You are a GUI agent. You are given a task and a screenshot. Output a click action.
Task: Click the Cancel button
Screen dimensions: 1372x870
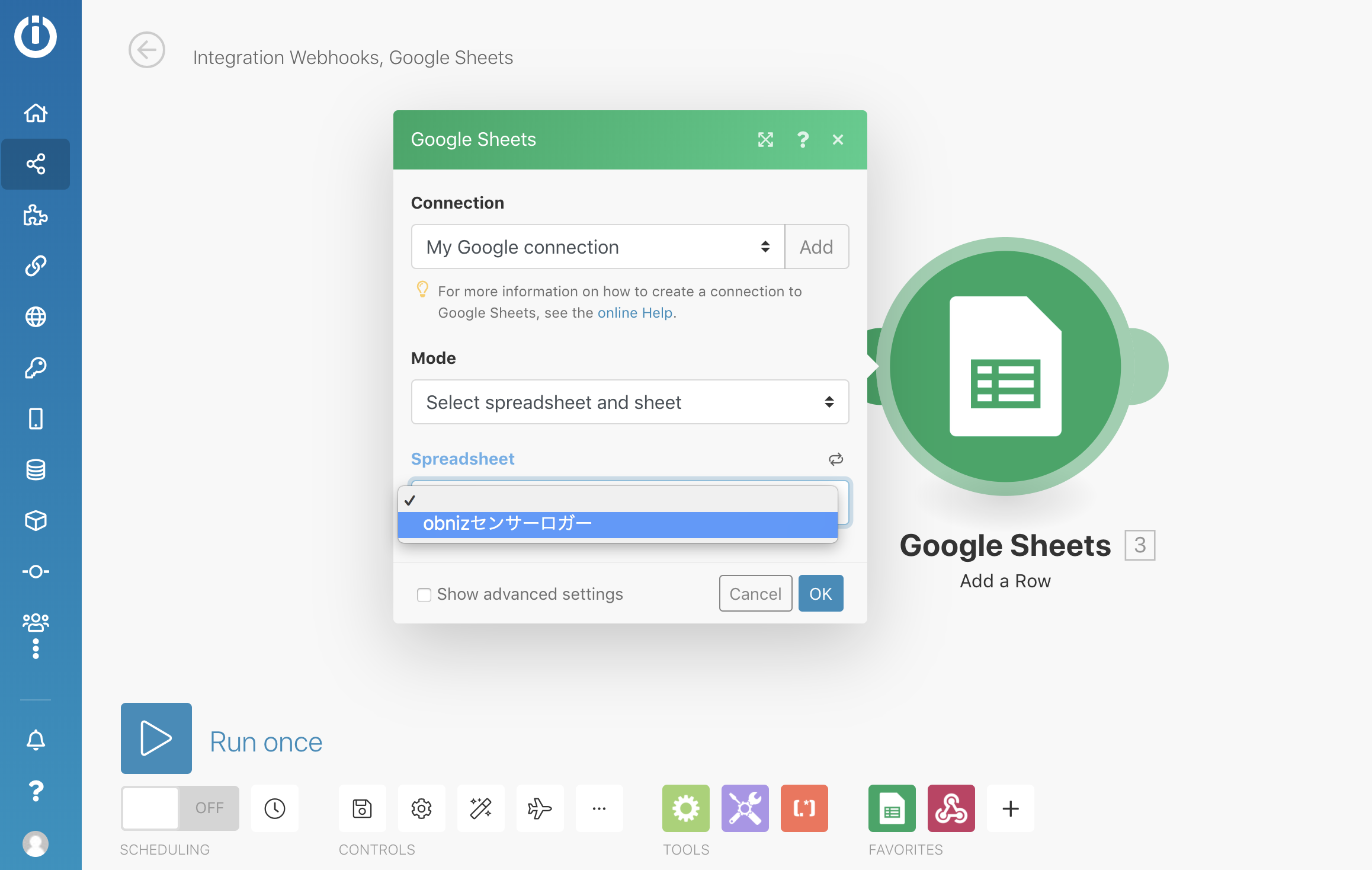pos(756,593)
